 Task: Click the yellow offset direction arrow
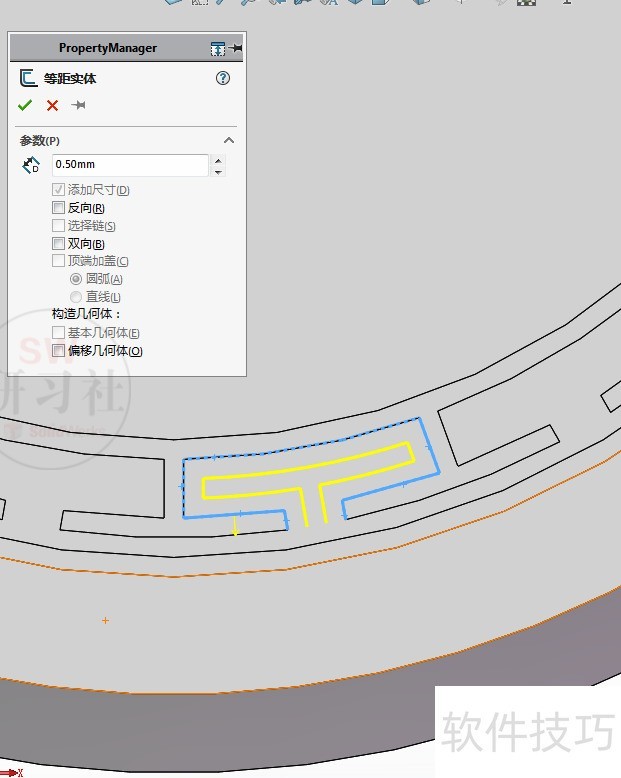click(x=235, y=526)
